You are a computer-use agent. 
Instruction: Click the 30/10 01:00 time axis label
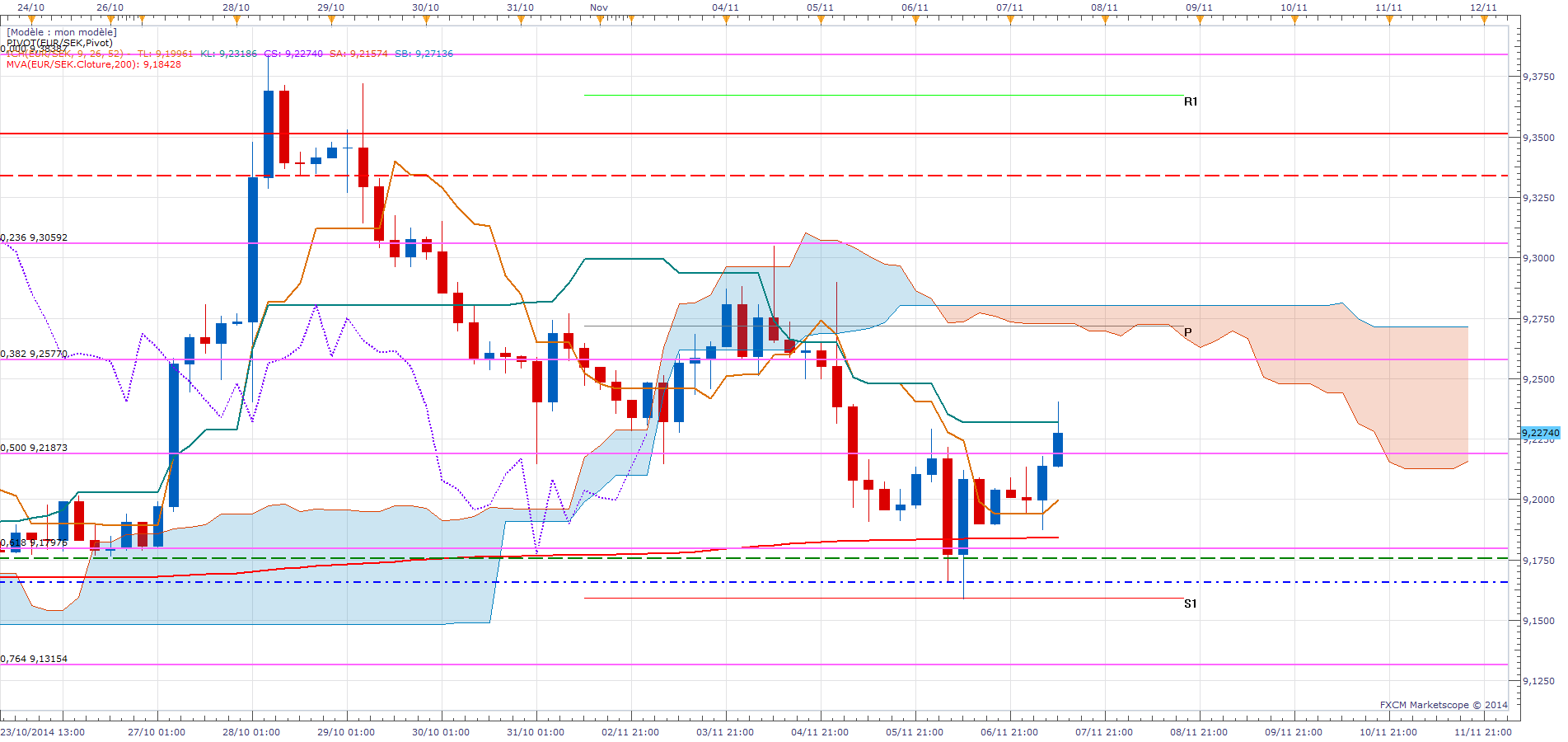coord(441,732)
